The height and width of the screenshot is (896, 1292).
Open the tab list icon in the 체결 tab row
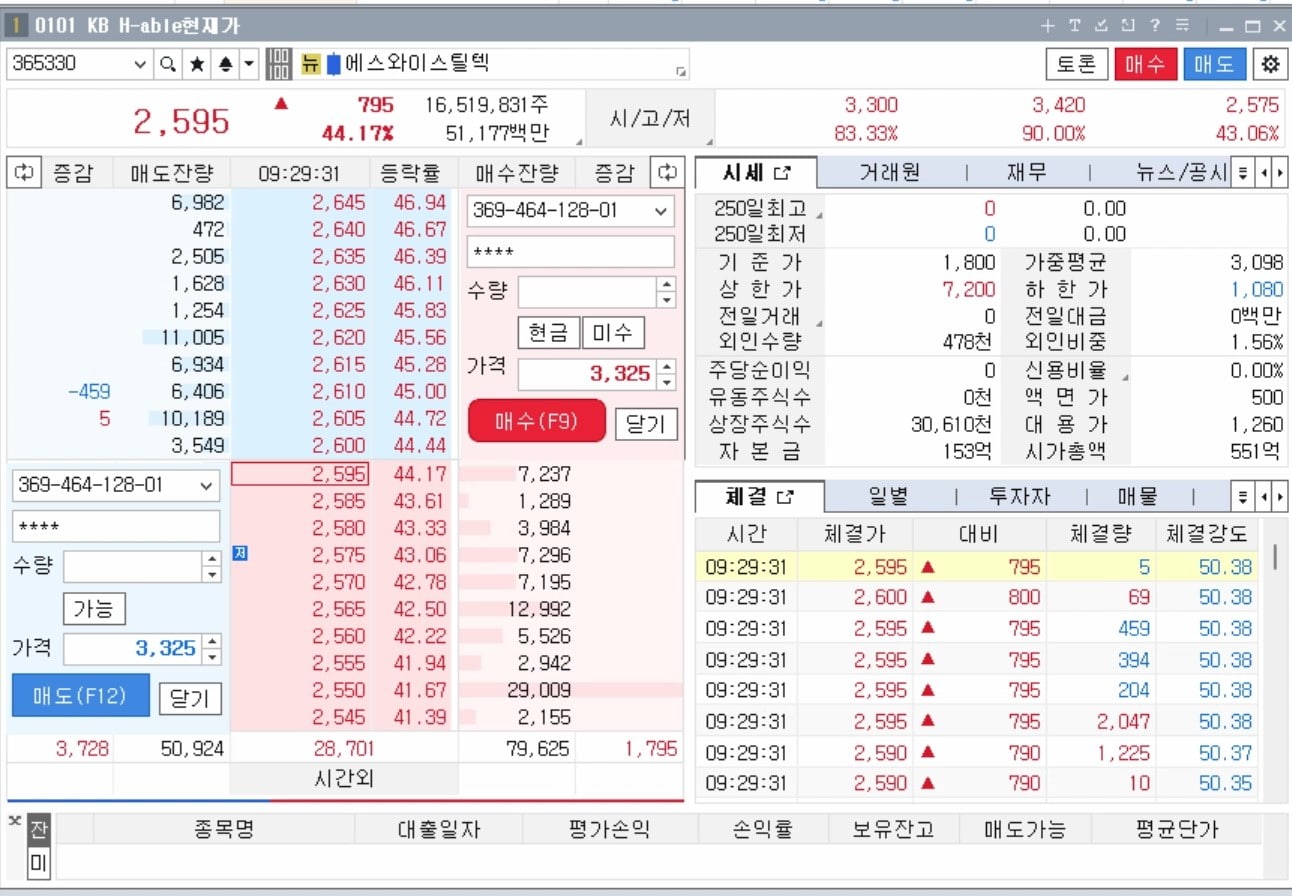pyautogui.click(x=1243, y=496)
